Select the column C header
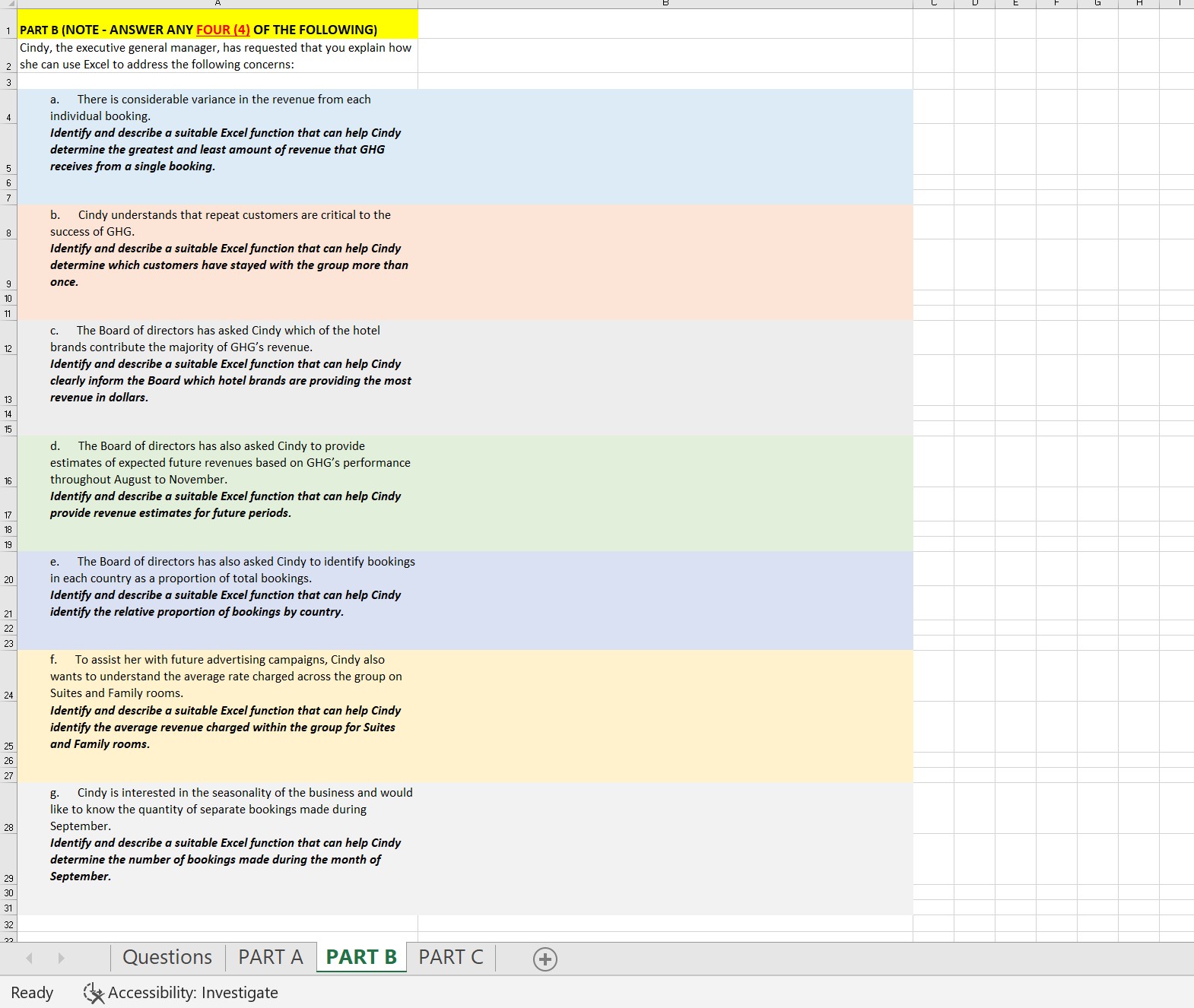 [x=933, y=4]
